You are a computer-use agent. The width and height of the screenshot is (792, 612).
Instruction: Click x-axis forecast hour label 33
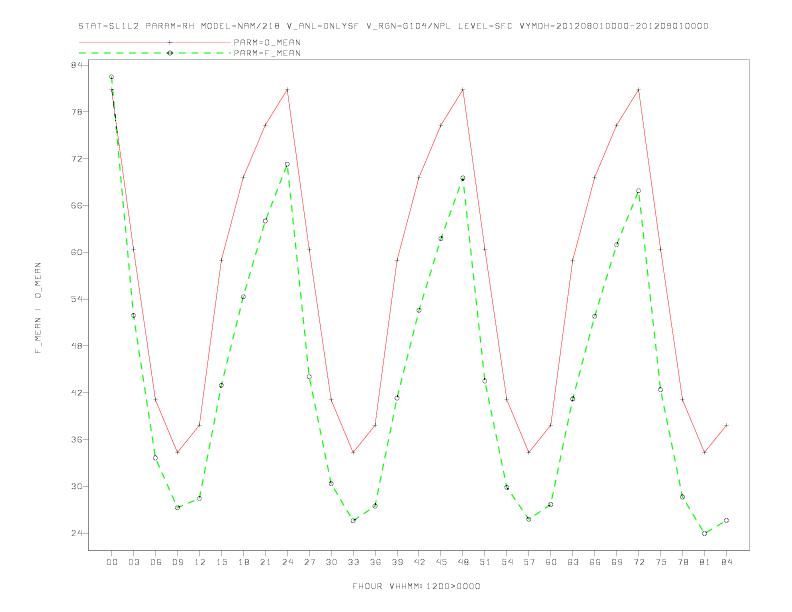click(x=353, y=562)
